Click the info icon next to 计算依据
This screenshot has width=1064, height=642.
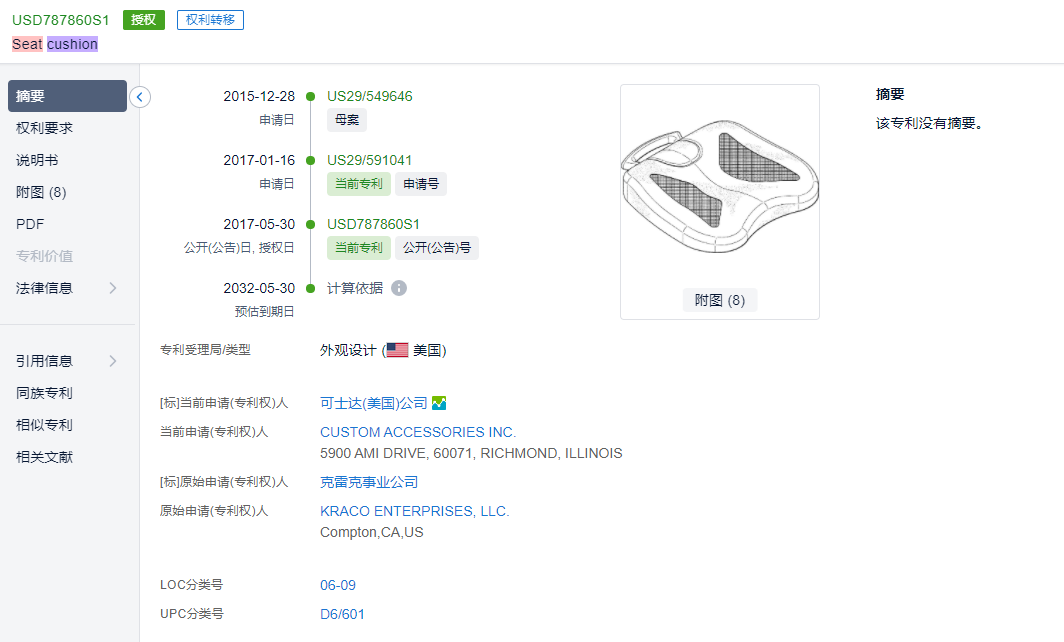[399, 288]
